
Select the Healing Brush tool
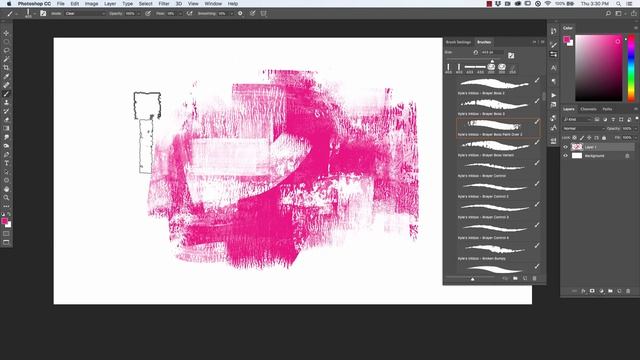coord(6,85)
